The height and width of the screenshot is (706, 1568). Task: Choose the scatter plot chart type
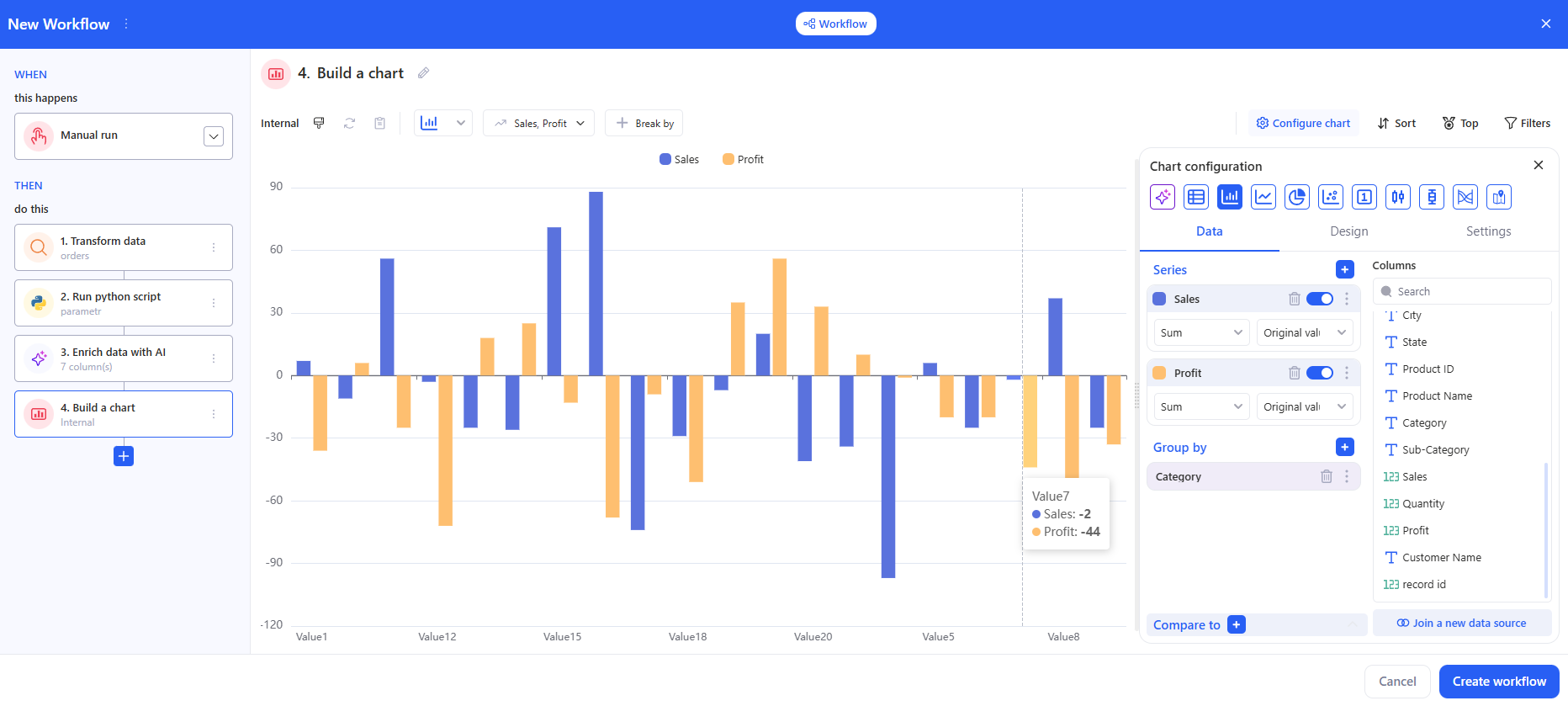tap(1330, 197)
